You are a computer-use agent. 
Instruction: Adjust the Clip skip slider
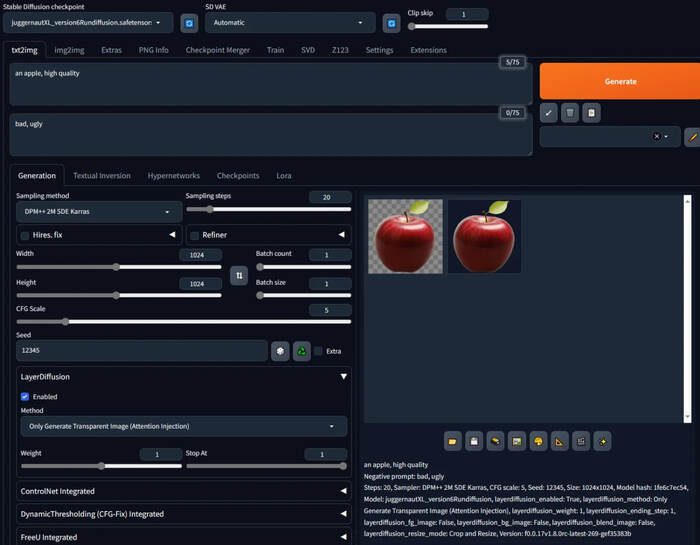coord(448,26)
